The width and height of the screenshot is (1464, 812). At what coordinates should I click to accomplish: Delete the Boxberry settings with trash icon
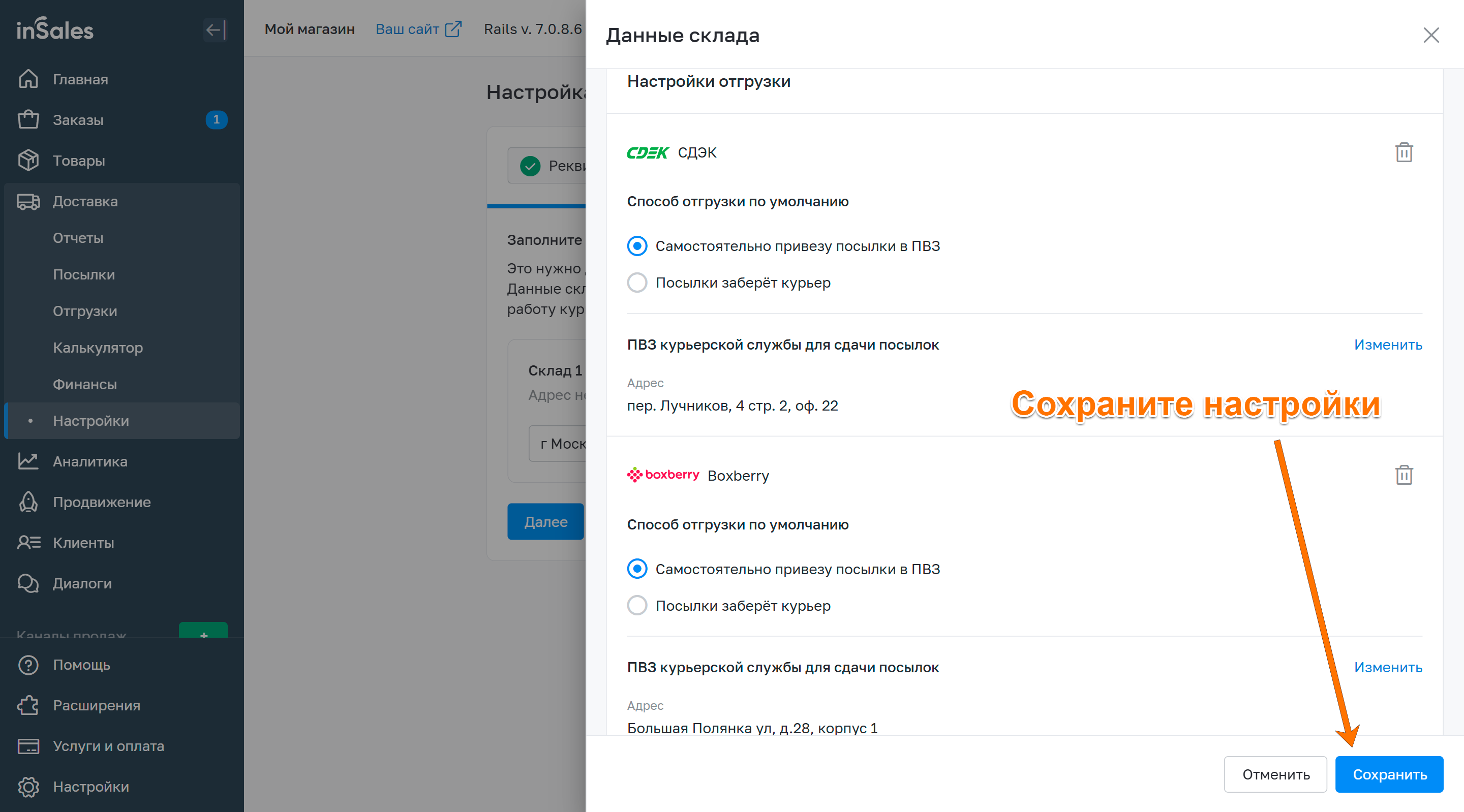tap(1403, 475)
